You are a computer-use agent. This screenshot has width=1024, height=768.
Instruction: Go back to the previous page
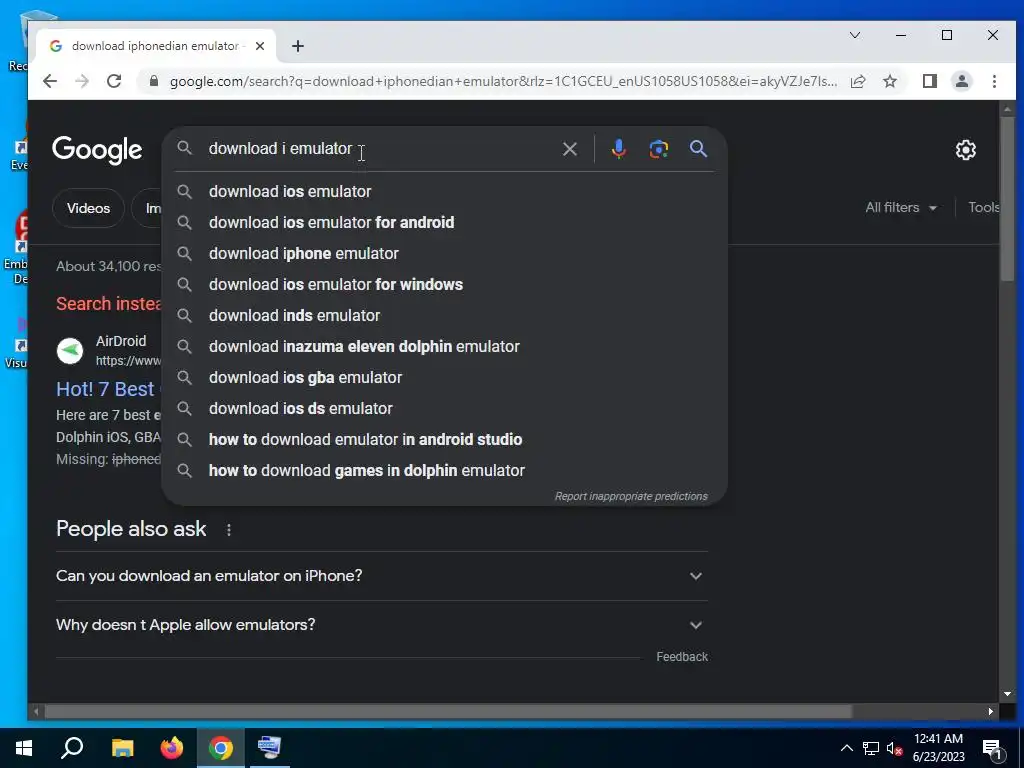[50, 81]
